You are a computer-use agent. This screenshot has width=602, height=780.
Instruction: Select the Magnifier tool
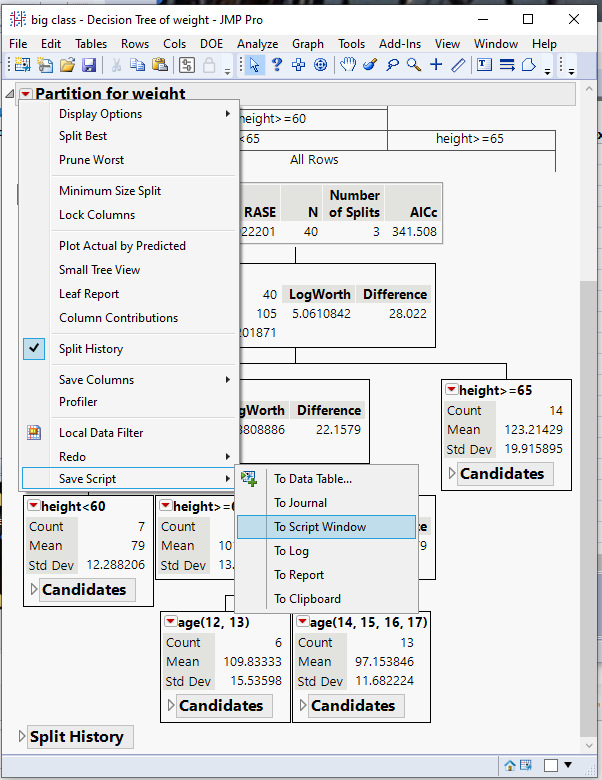pos(414,65)
